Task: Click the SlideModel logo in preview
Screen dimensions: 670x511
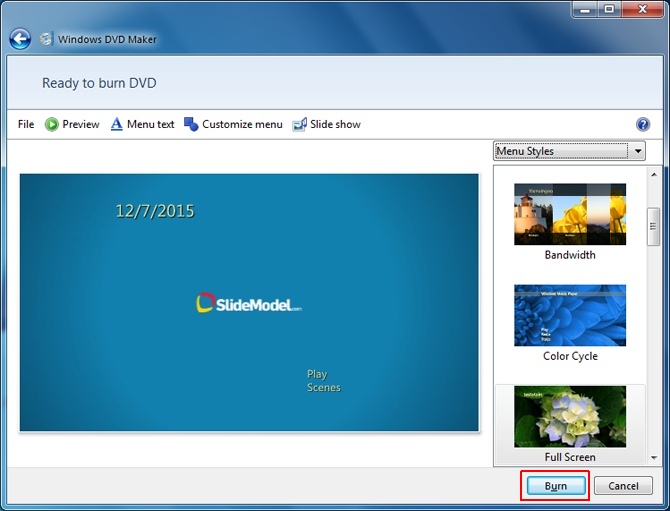Action: 249,303
